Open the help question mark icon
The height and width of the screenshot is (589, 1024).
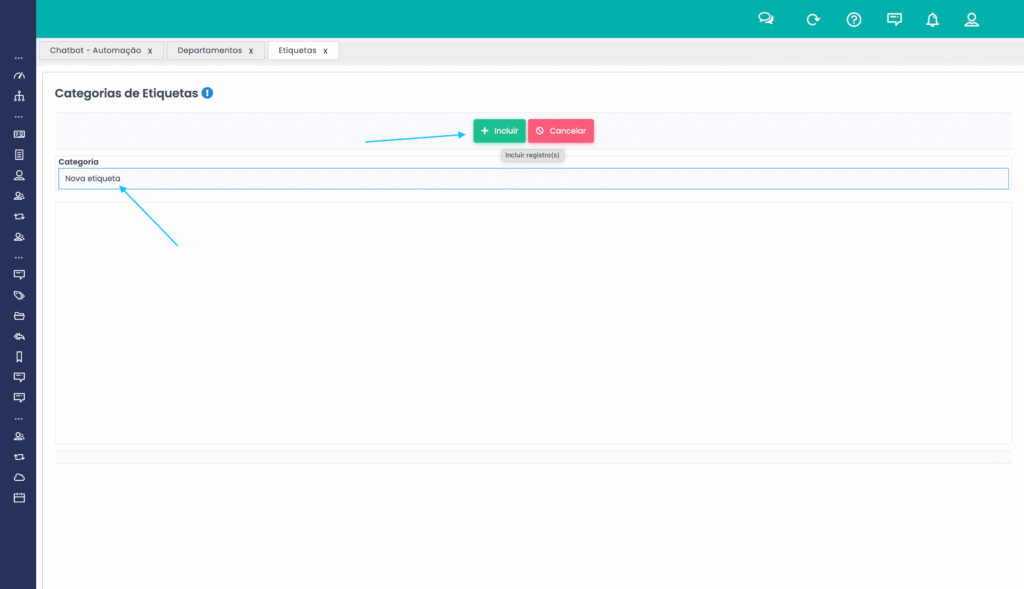tap(854, 19)
